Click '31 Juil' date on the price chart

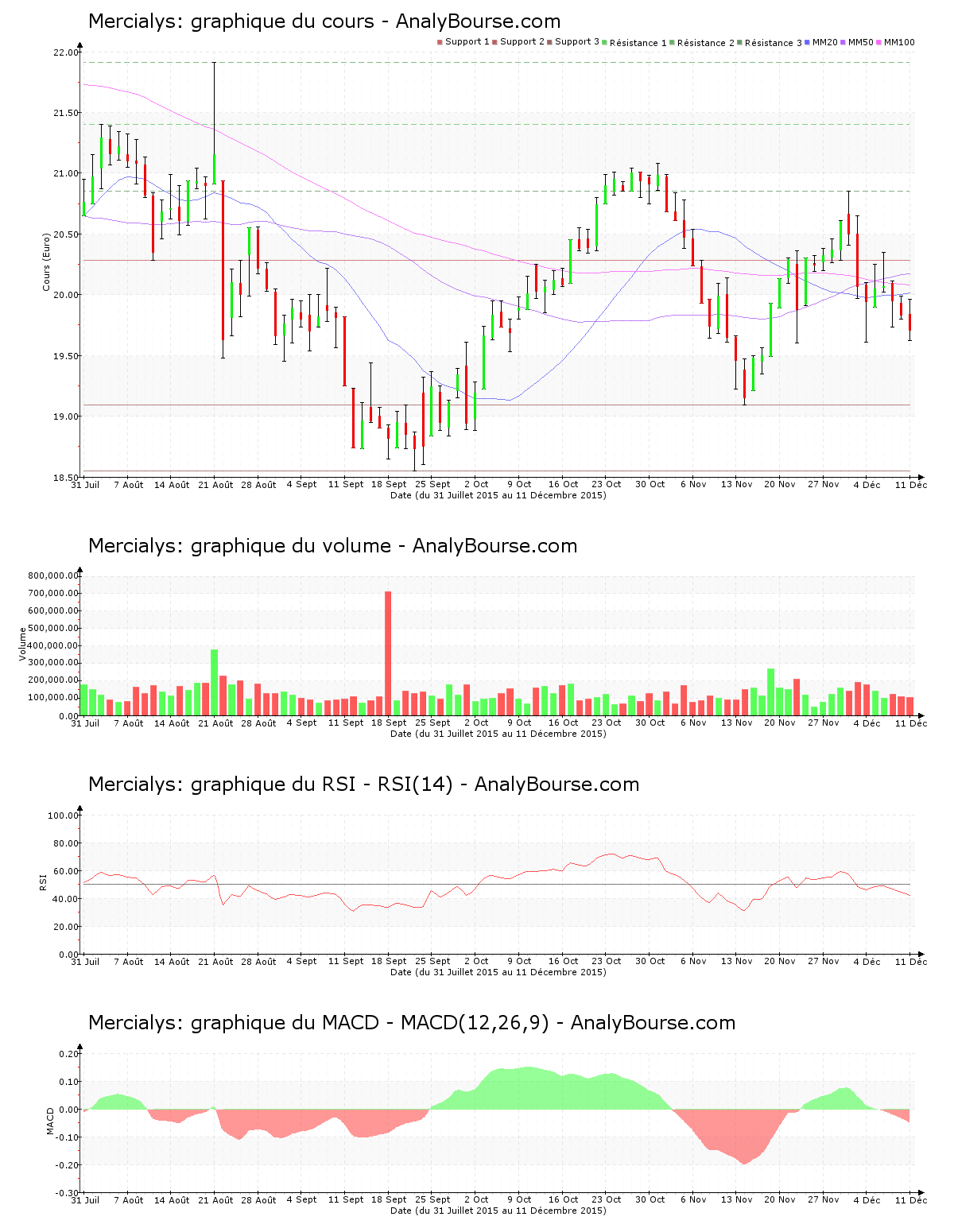tap(85, 485)
